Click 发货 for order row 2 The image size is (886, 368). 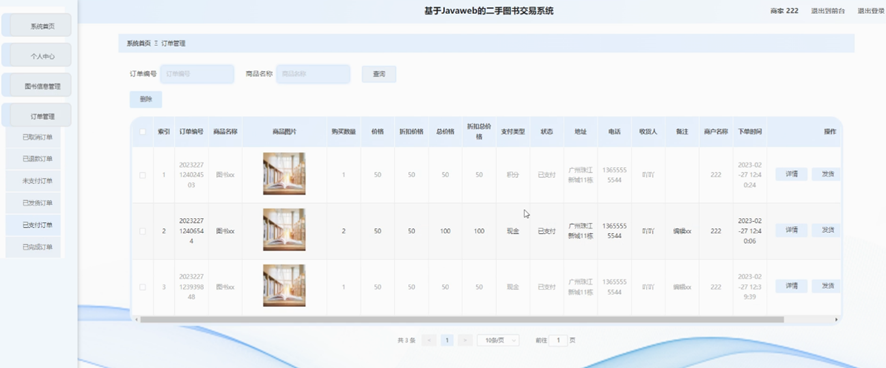[826, 230]
